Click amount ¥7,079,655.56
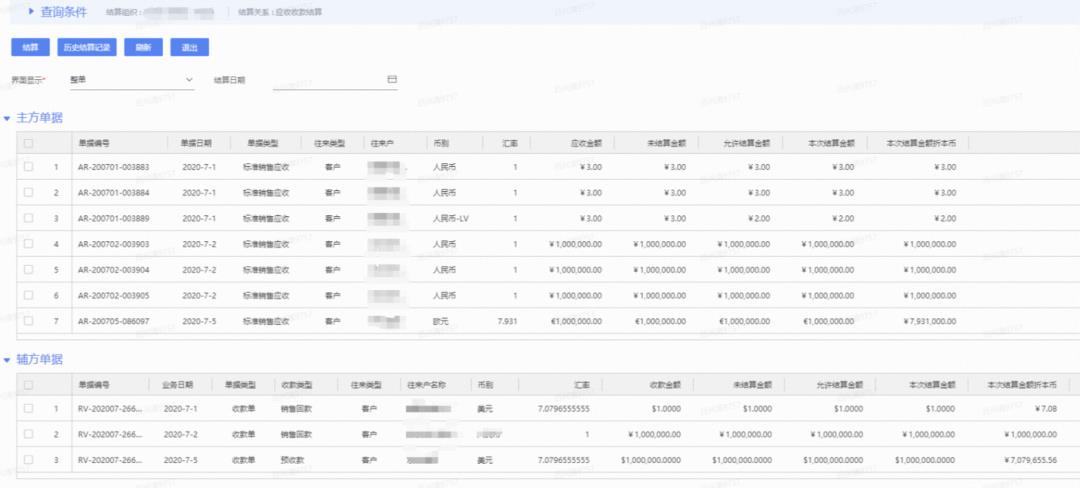 pyautogui.click(x=1030, y=460)
